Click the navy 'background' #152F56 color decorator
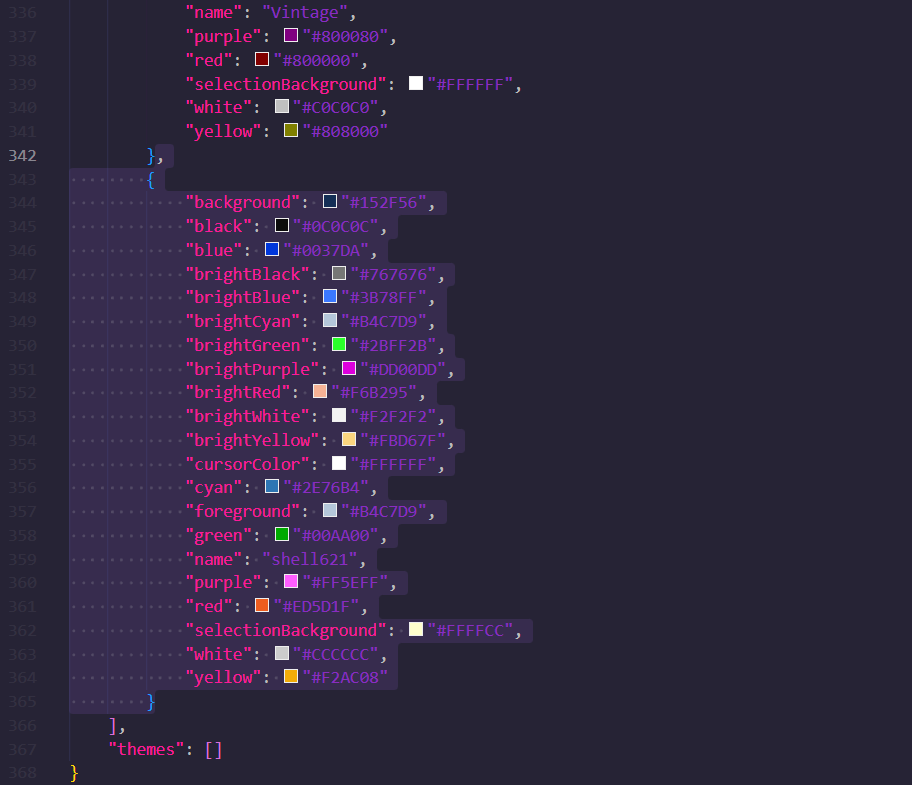 (330, 201)
